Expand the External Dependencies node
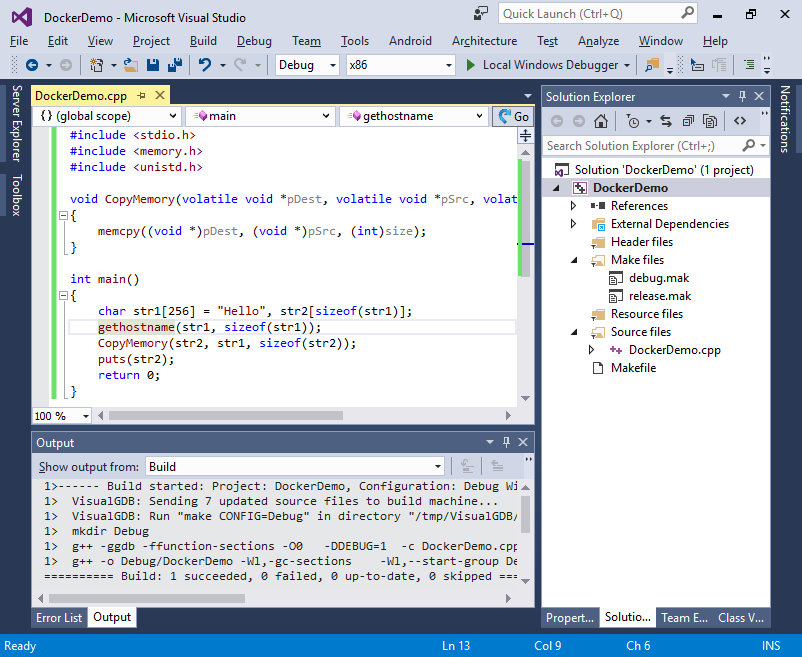Viewport: 802px width, 657px height. (x=573, y=224)
